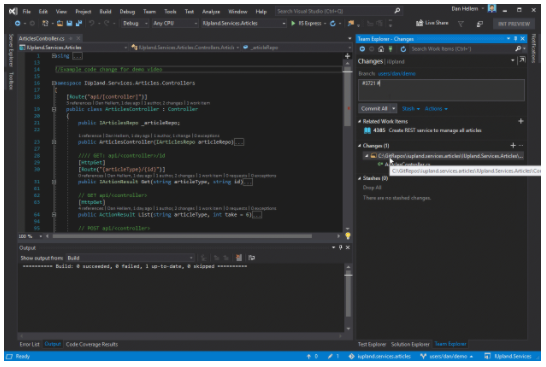Pin the Team Explorer panel
The image size is (546, 367).
[516, 39]
